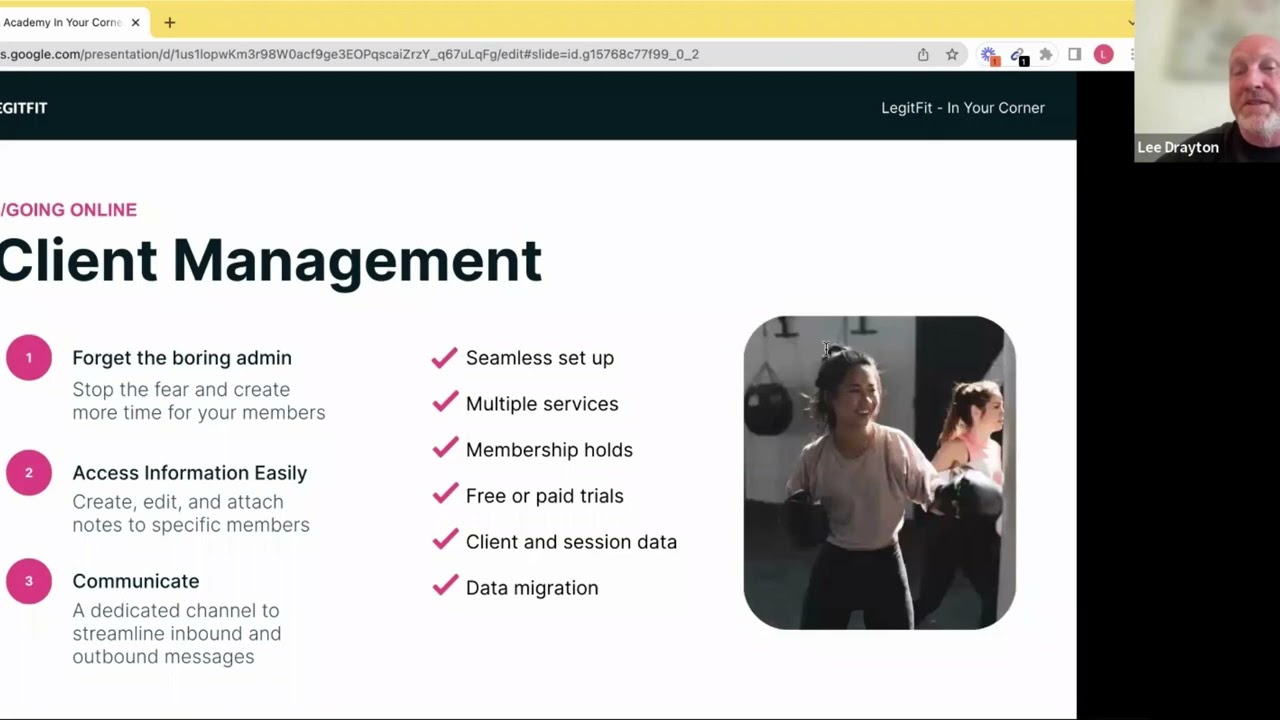Select the Multiple services text
1280x720 pixels.
(x=542, y=404)
